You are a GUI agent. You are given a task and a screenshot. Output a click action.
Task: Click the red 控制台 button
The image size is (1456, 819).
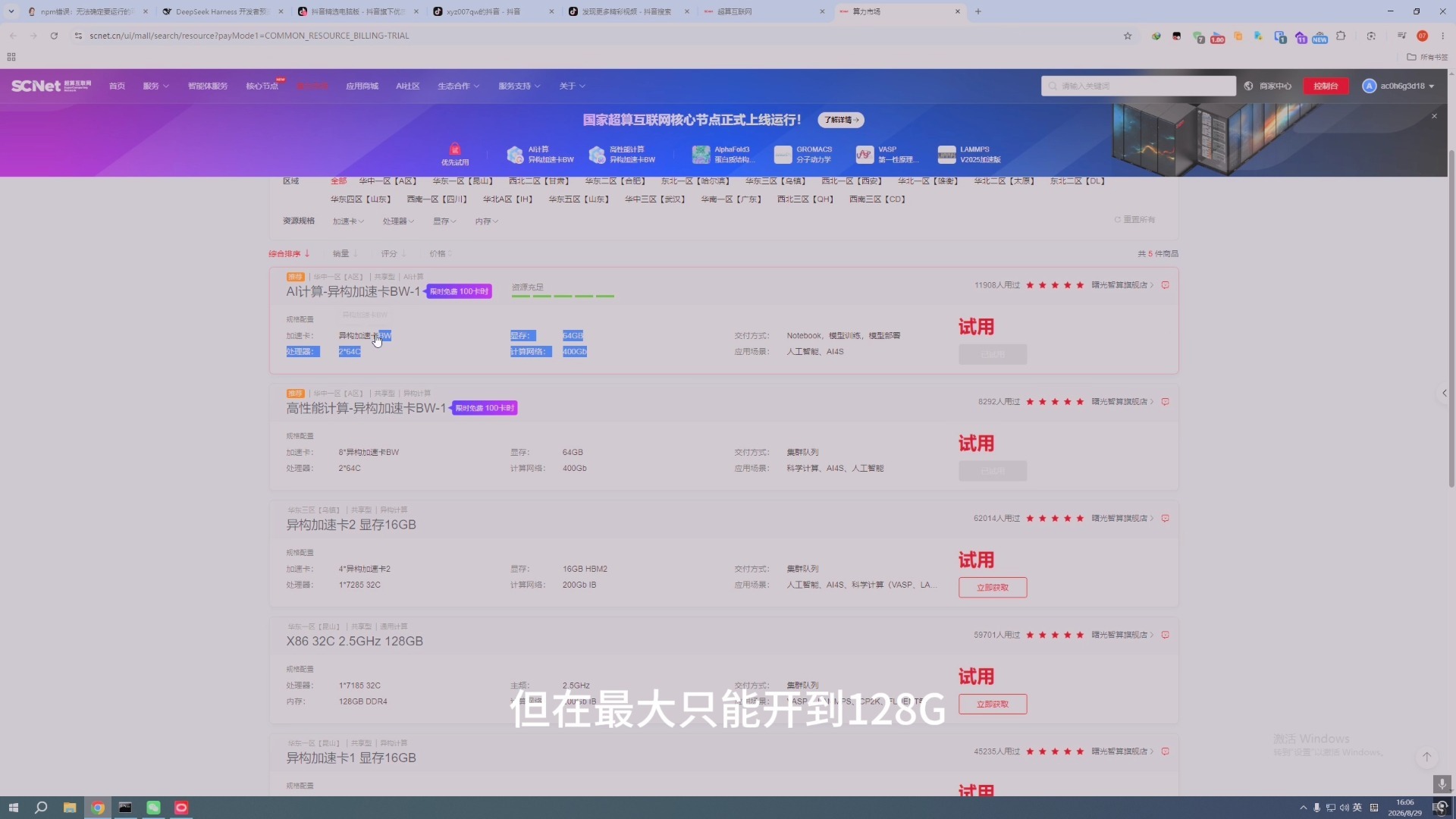1326,86
